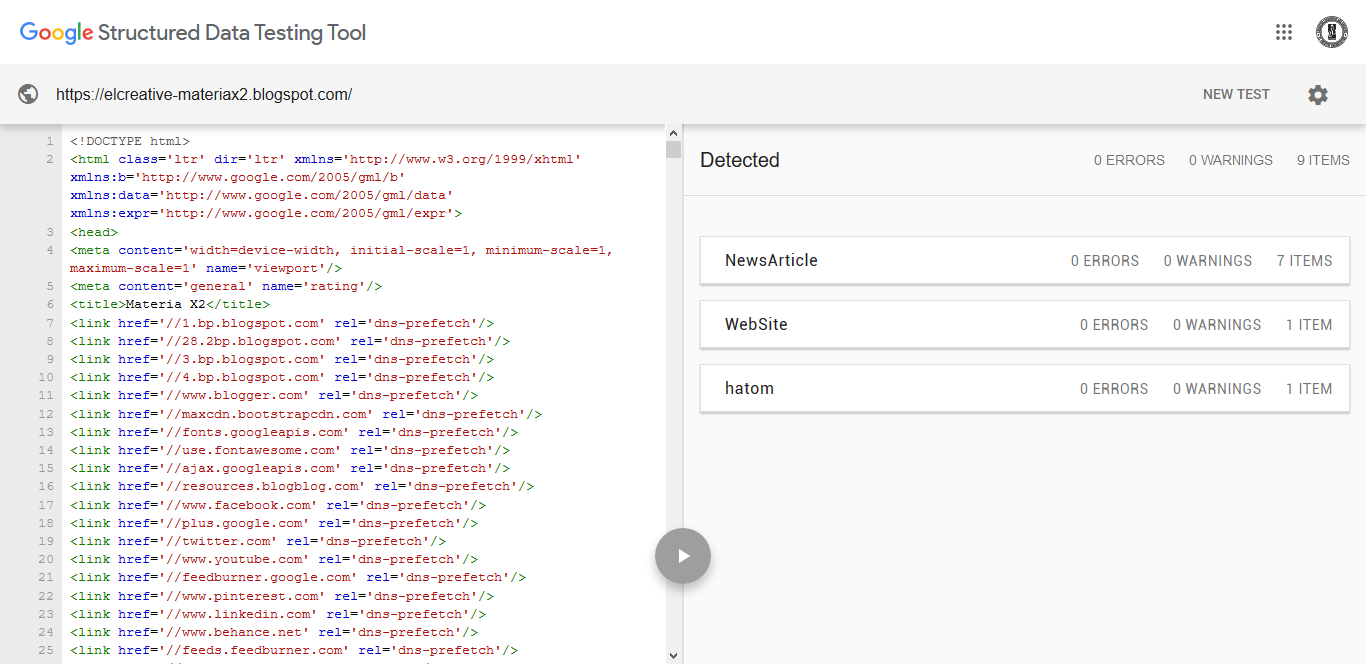Expand the NewsArticle result card
The image size is (1366, 664).
(x=1025, y=260)
